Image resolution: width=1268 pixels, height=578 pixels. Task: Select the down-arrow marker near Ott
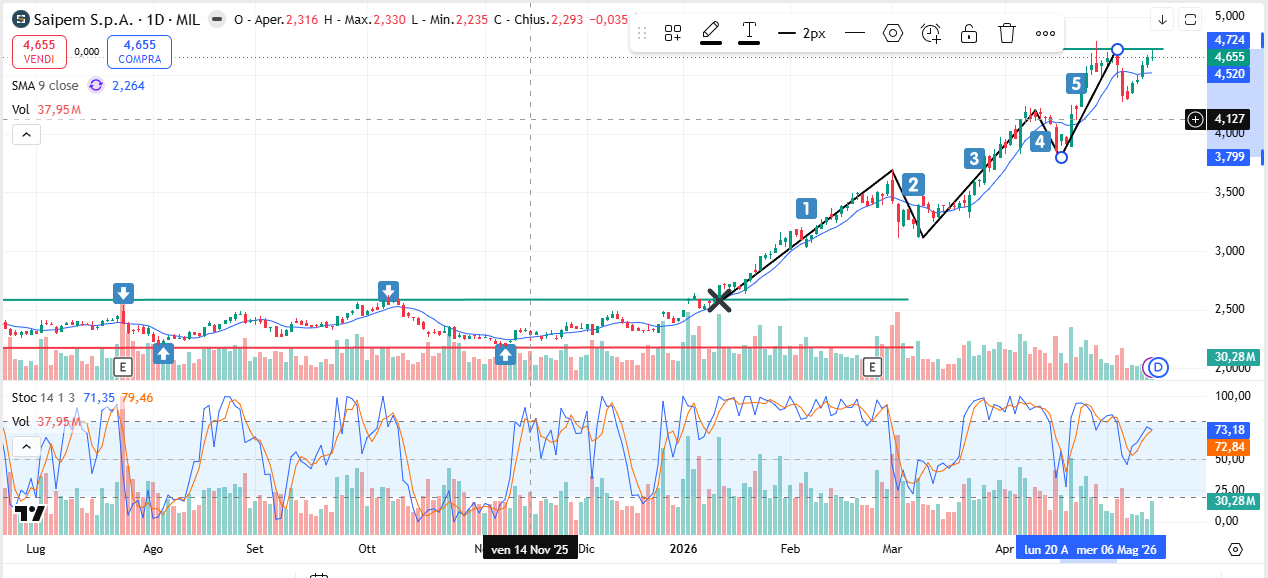coord(388,291)
